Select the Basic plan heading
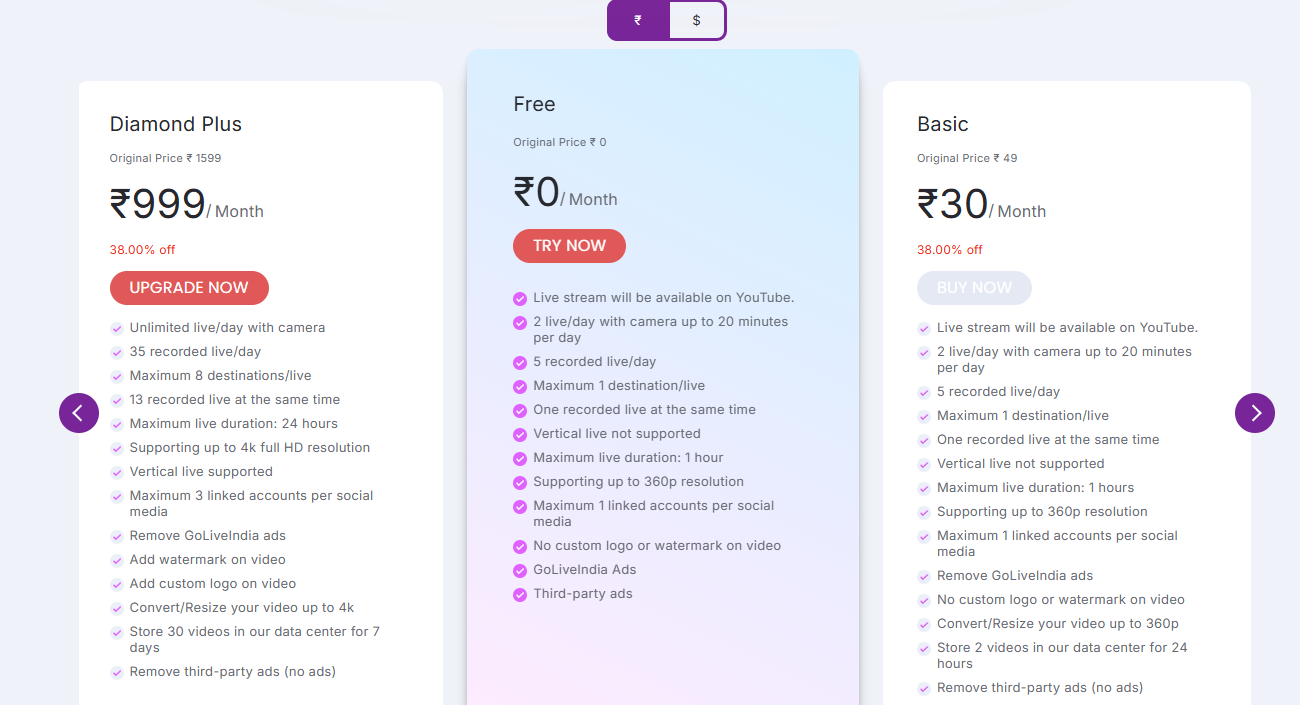Screen dimensions: 1300x705 point(943,124)
